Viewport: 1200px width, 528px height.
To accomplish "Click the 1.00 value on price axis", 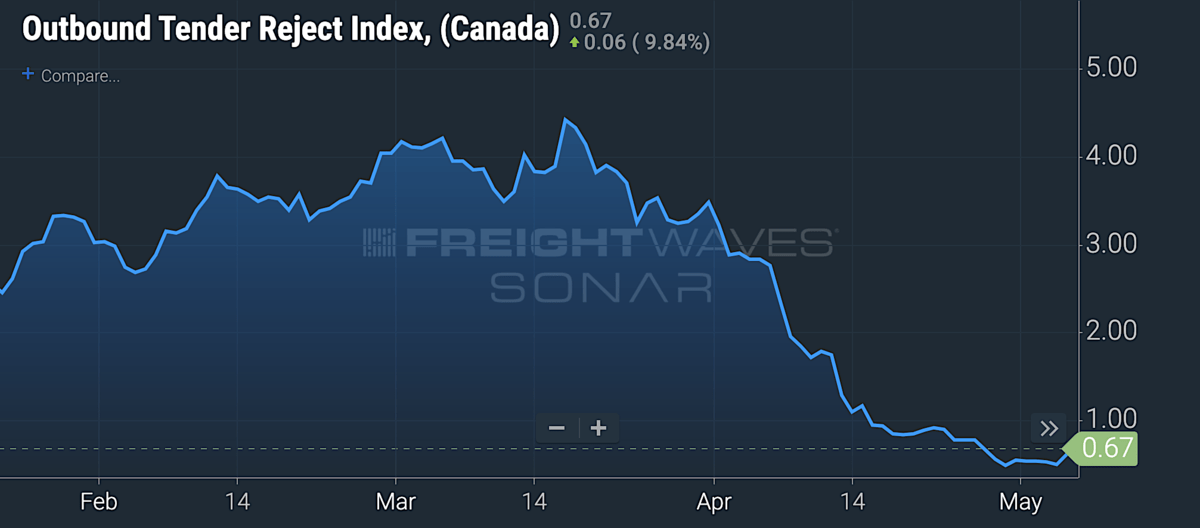I will pyautogui.click(x=1111, y=418).
